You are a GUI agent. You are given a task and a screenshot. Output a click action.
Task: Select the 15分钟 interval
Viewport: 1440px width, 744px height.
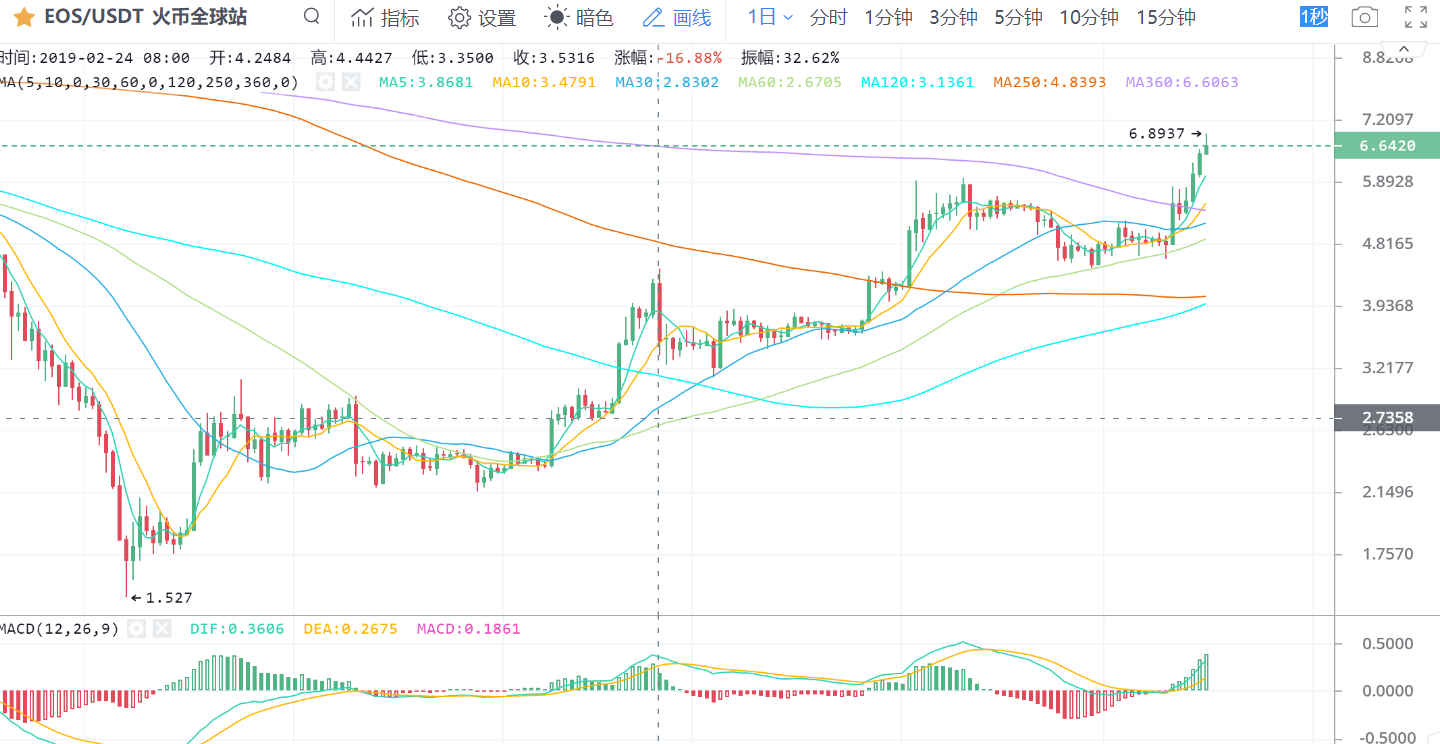pos(1166,17)
